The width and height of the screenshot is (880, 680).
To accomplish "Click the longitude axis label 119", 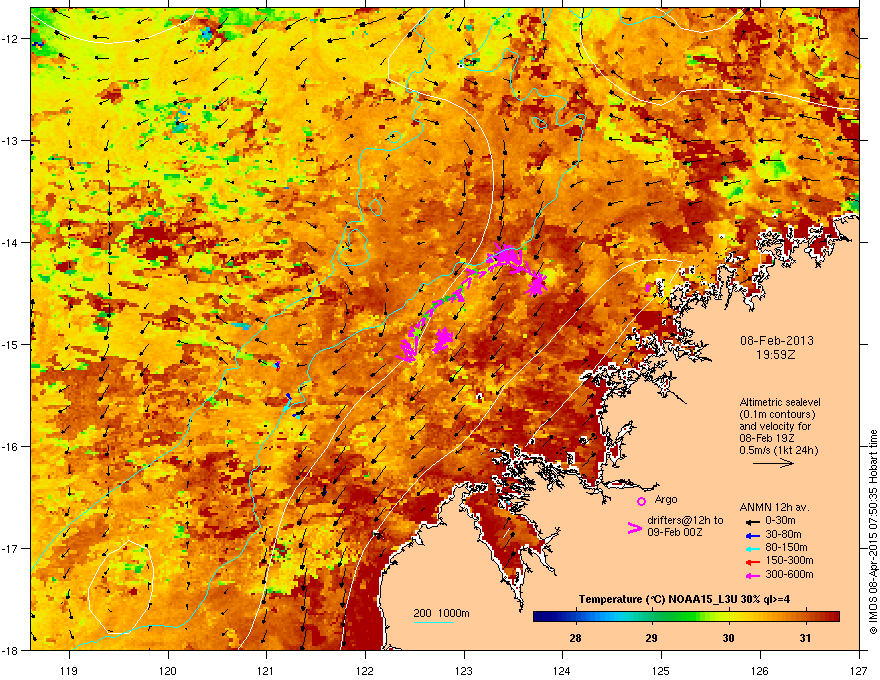I will tap(69, 670).
